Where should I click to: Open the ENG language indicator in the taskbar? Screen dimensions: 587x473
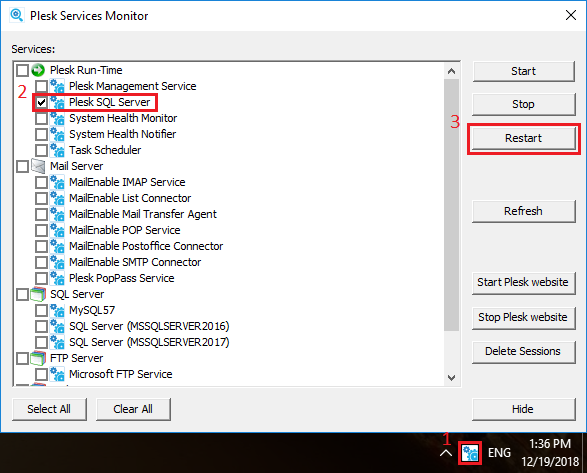[x=499, y=453]
